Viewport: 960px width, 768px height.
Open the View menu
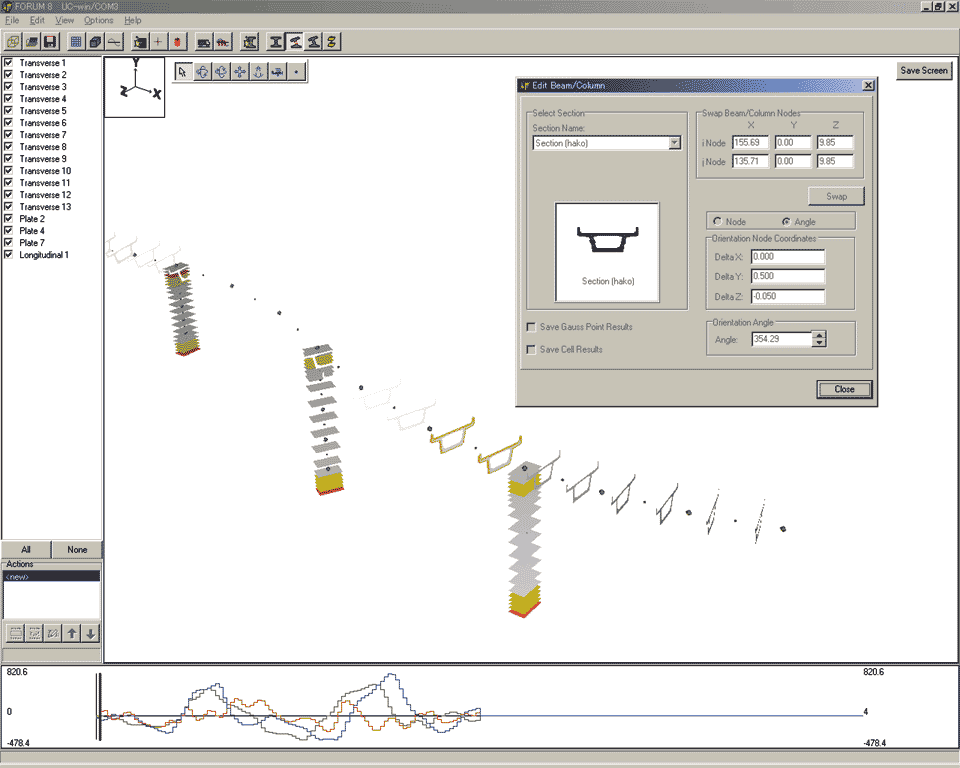click(64, 20)
